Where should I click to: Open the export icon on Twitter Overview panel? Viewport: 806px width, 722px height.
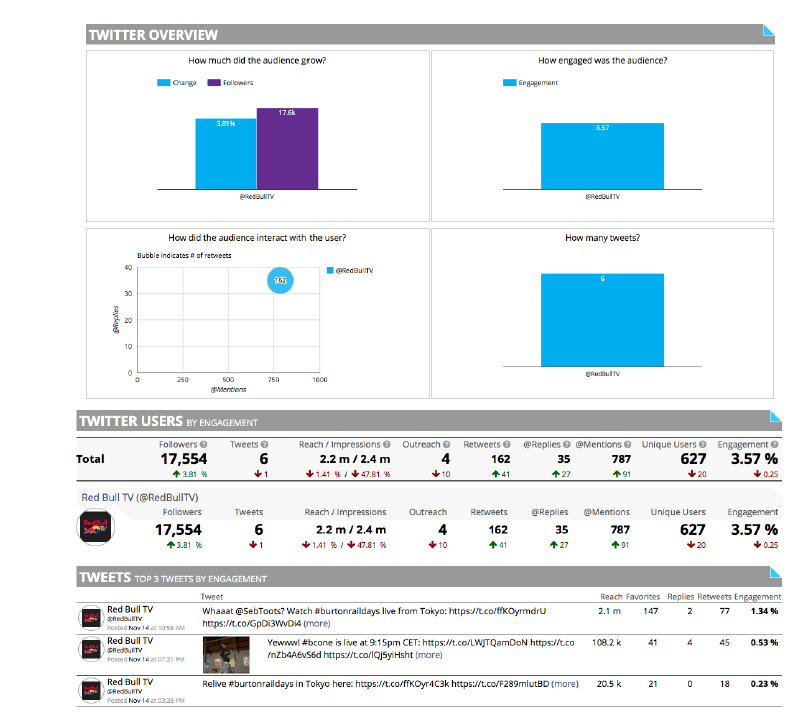(768, 31)
